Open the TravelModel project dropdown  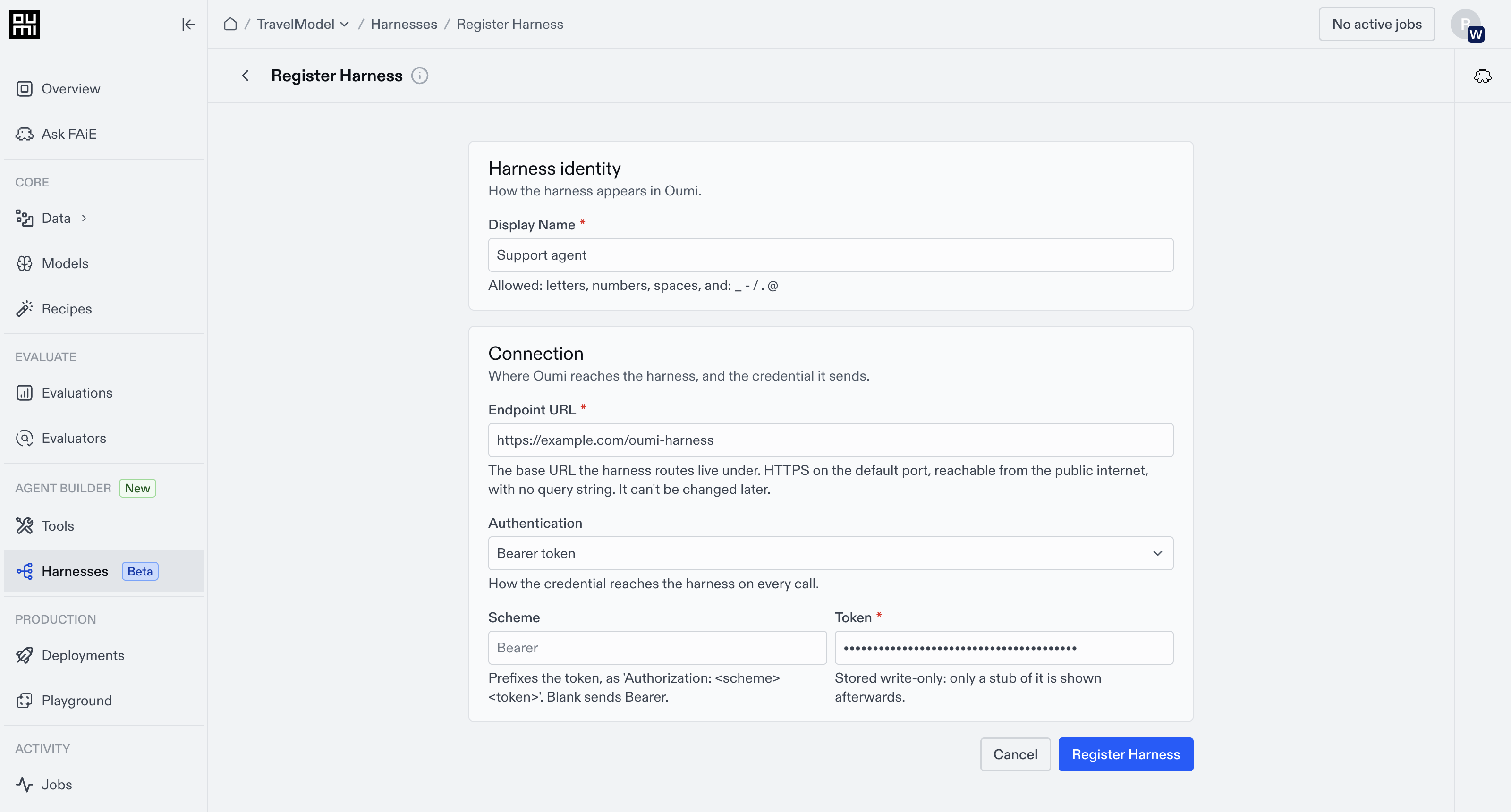coord(303,24)
